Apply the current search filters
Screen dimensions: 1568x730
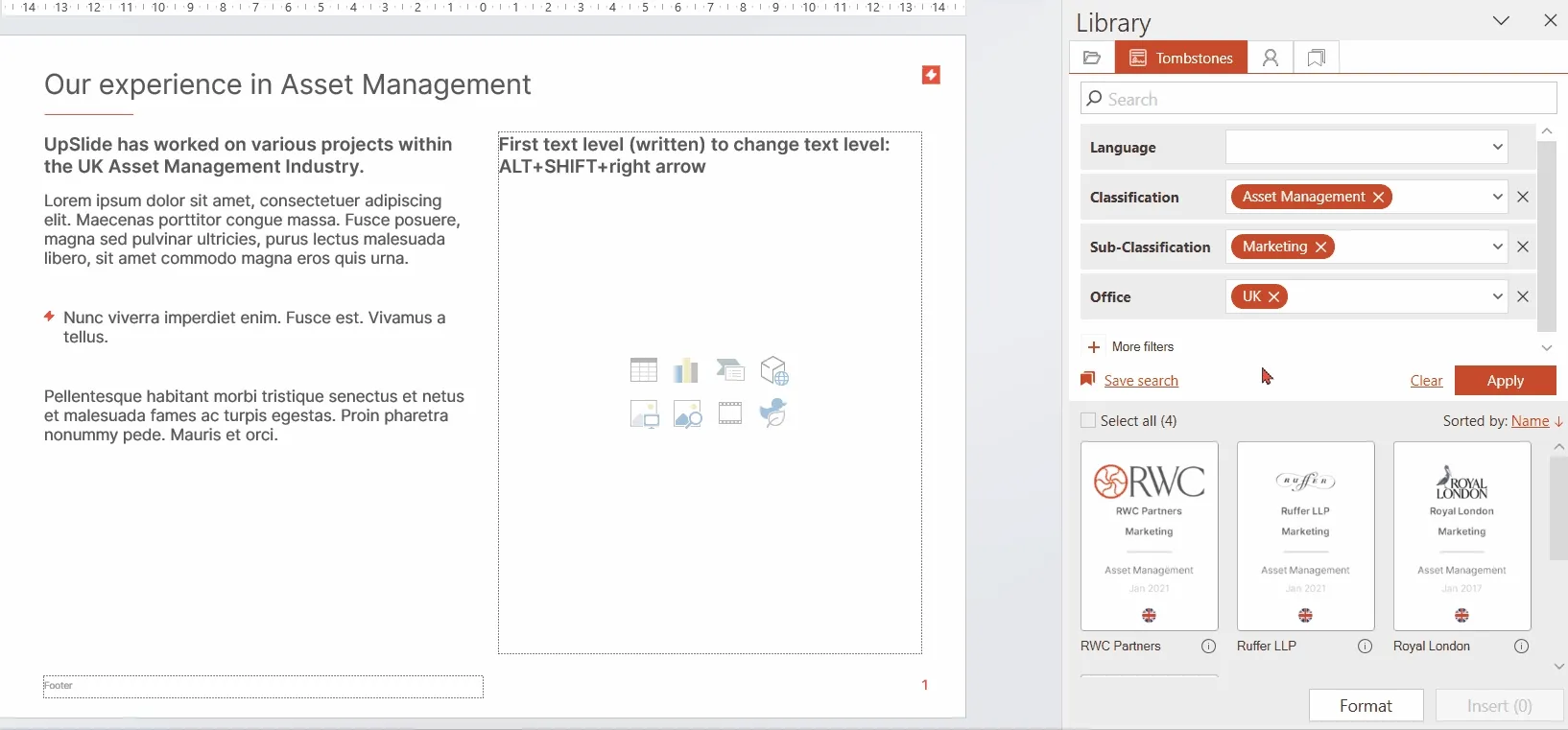point(1506,381)
